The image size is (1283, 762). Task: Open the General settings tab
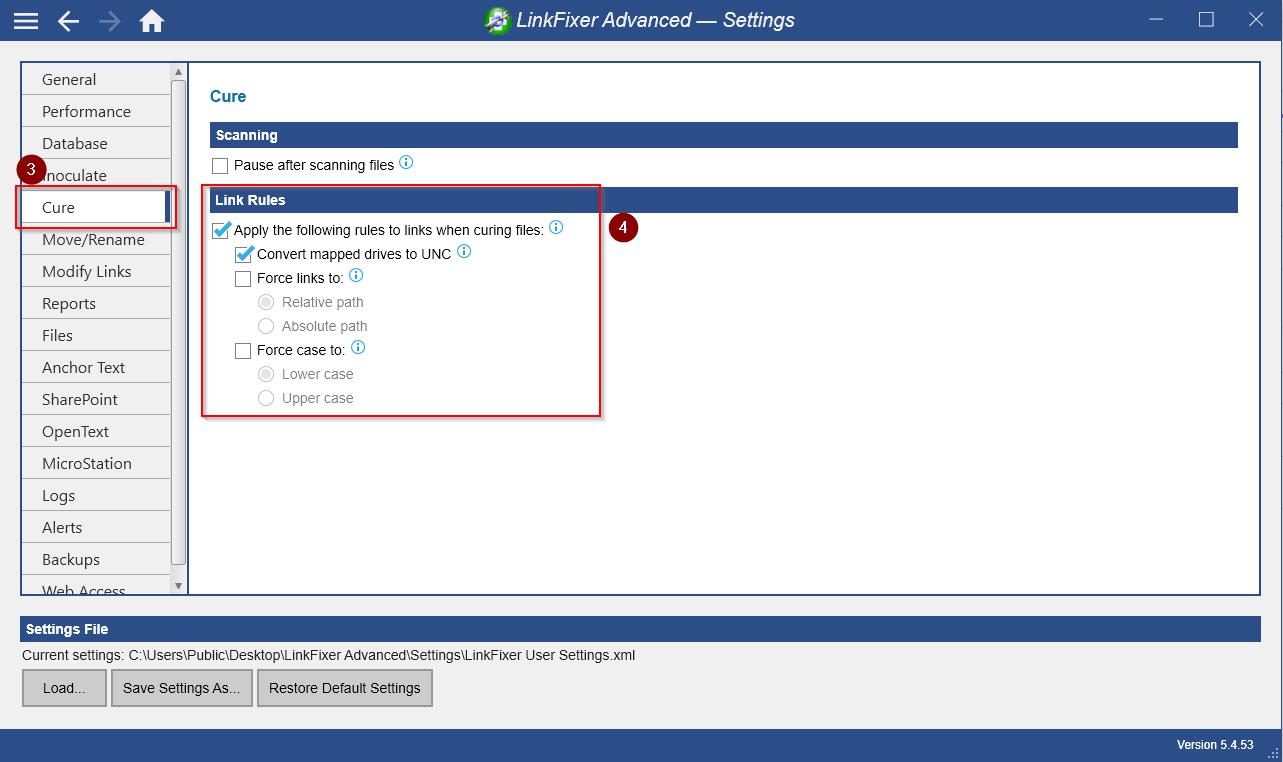pos(96,79)
